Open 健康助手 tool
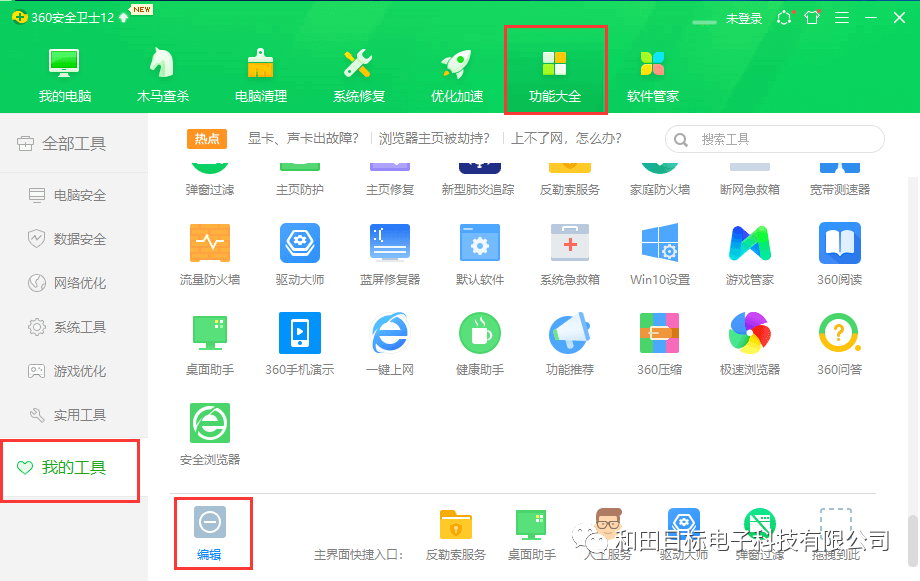 (480, 344)
